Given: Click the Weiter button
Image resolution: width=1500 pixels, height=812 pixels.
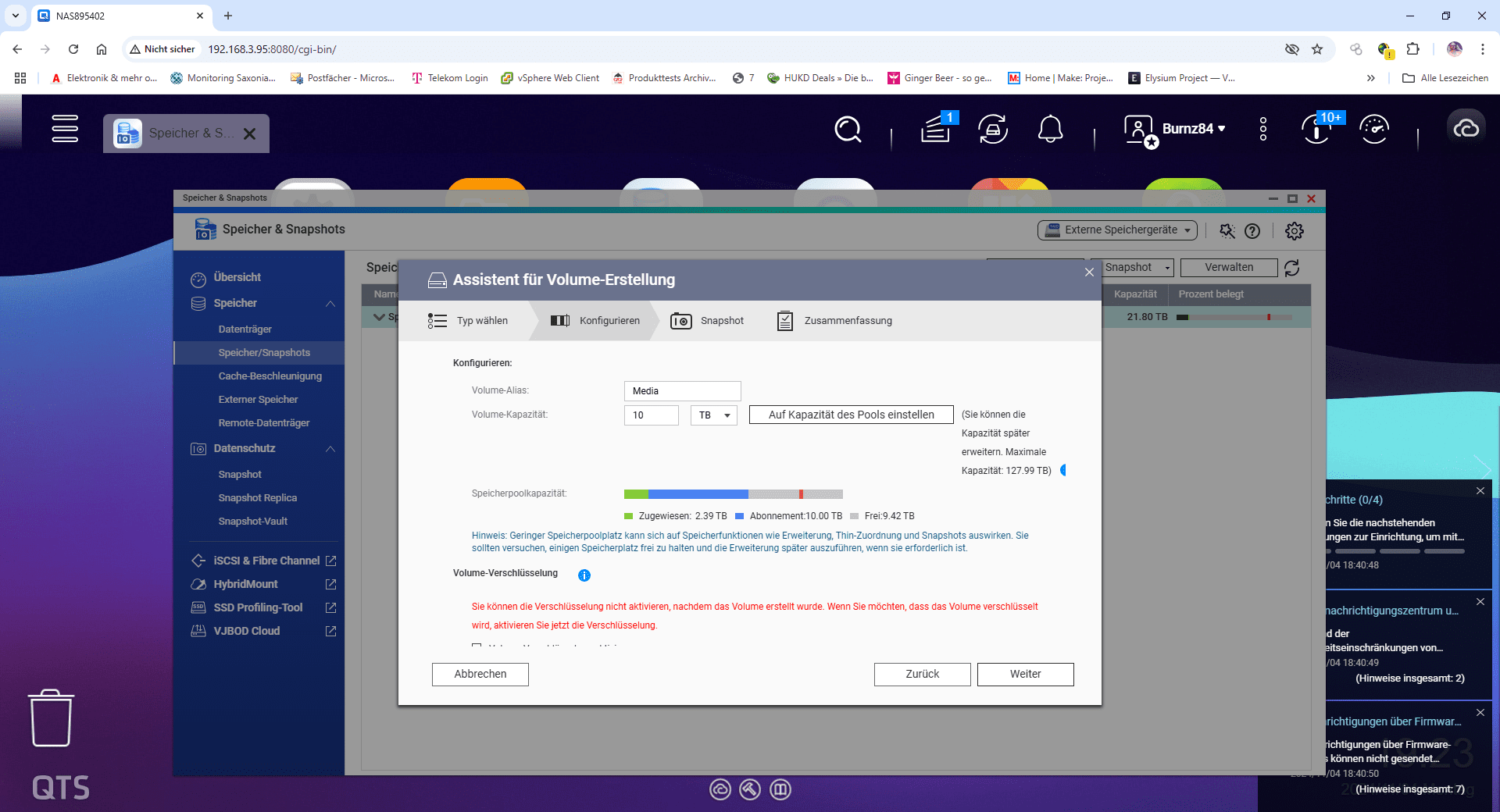Looking at the screenshot, I should pyautogui.click(x=1025, y=674).
